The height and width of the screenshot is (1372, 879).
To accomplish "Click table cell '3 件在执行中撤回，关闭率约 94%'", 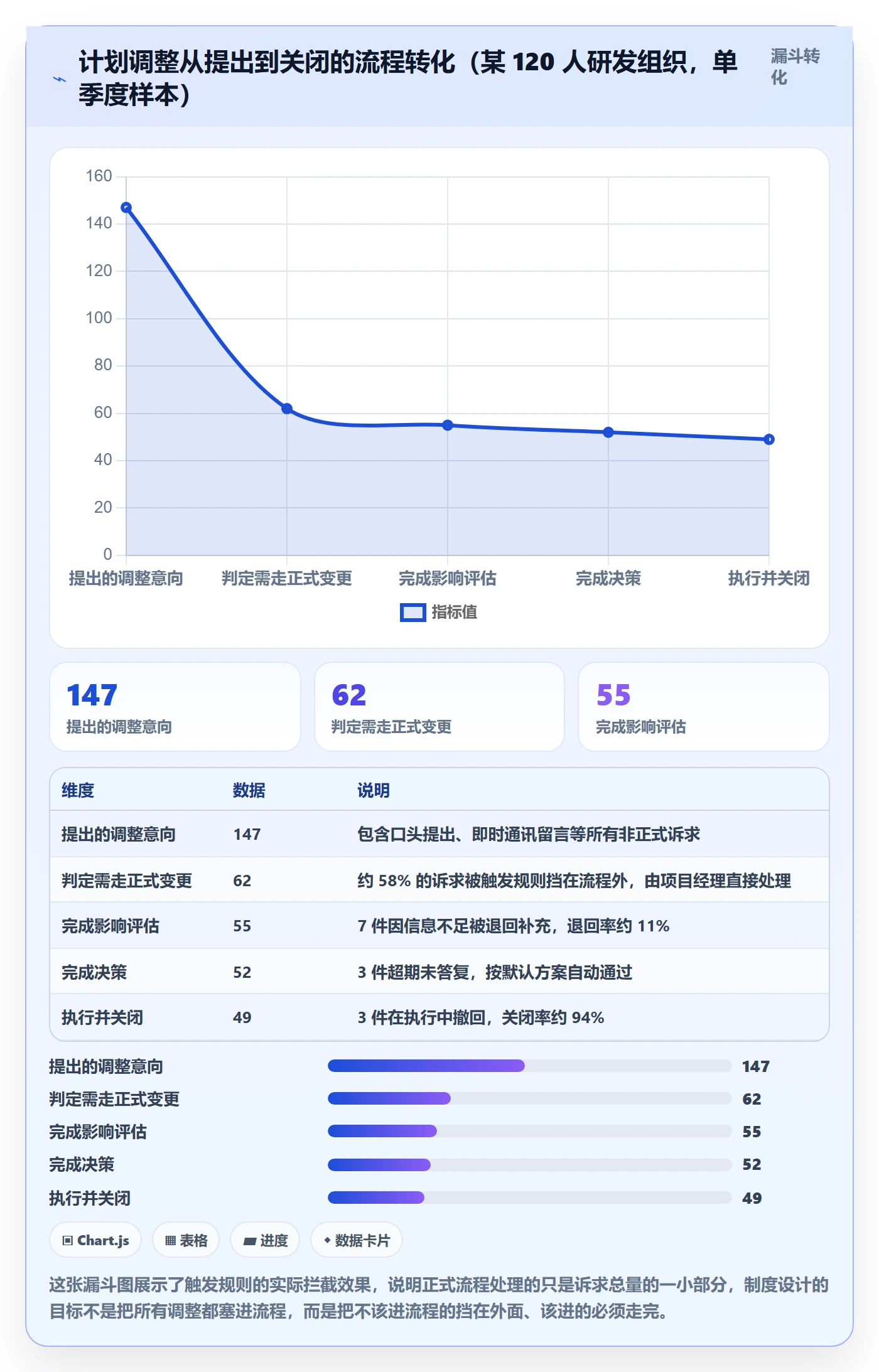I will pyautogui.click(x=481, y=1017).
